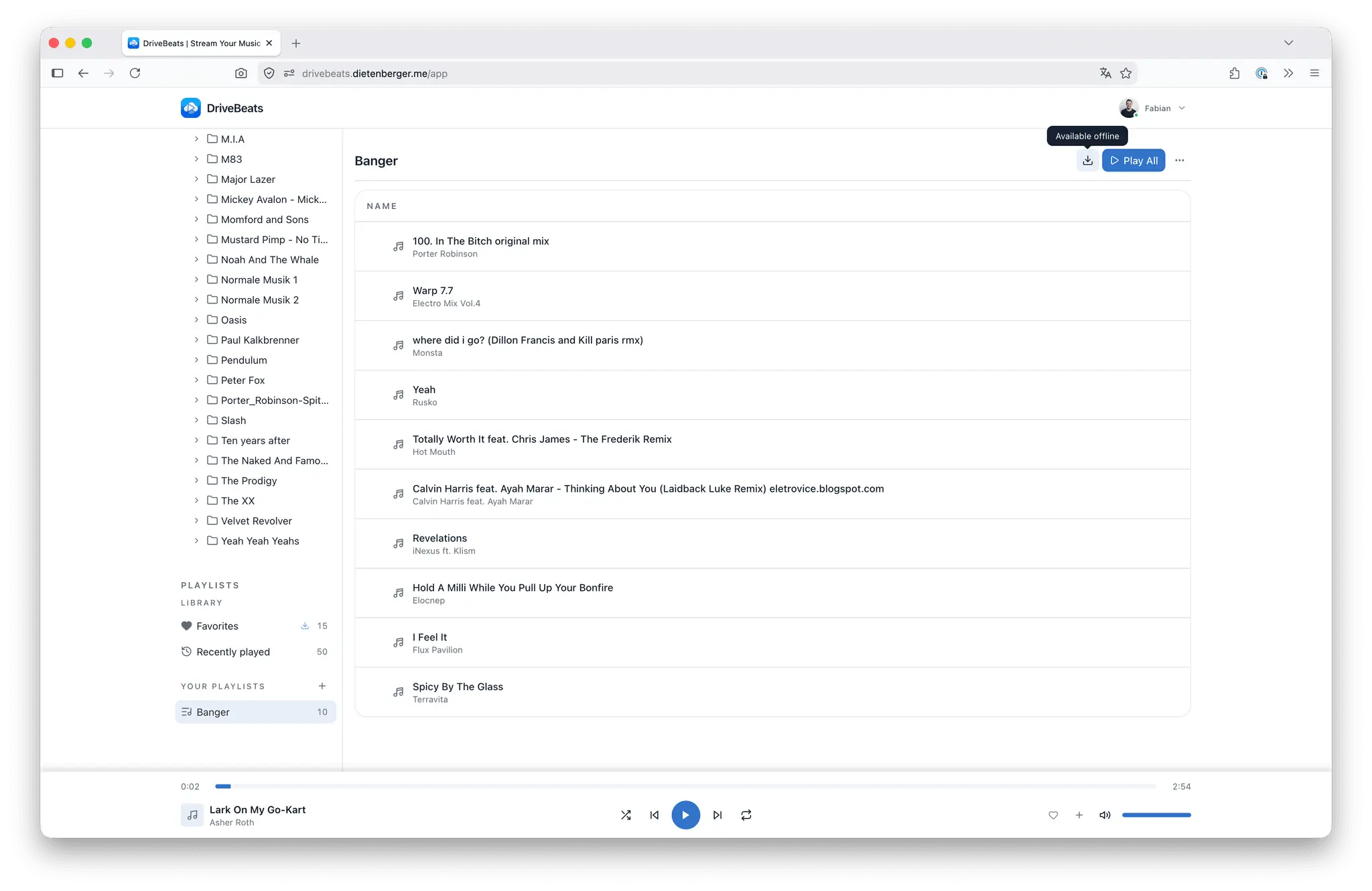The width and height of the screenshot is (1372, 891).
Task: Favorite the current song with heart icon
Action: (1053, 815)
